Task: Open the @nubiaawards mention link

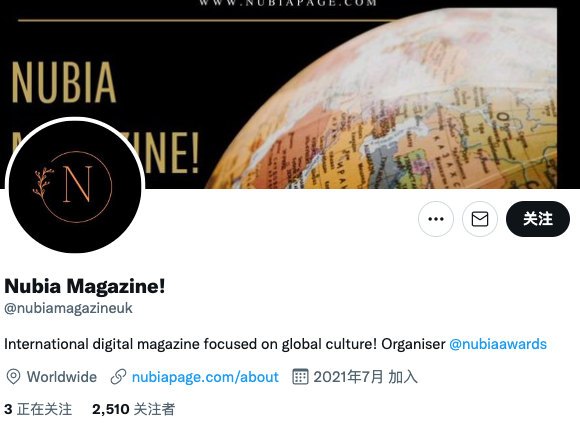Action: pos(498,344)
